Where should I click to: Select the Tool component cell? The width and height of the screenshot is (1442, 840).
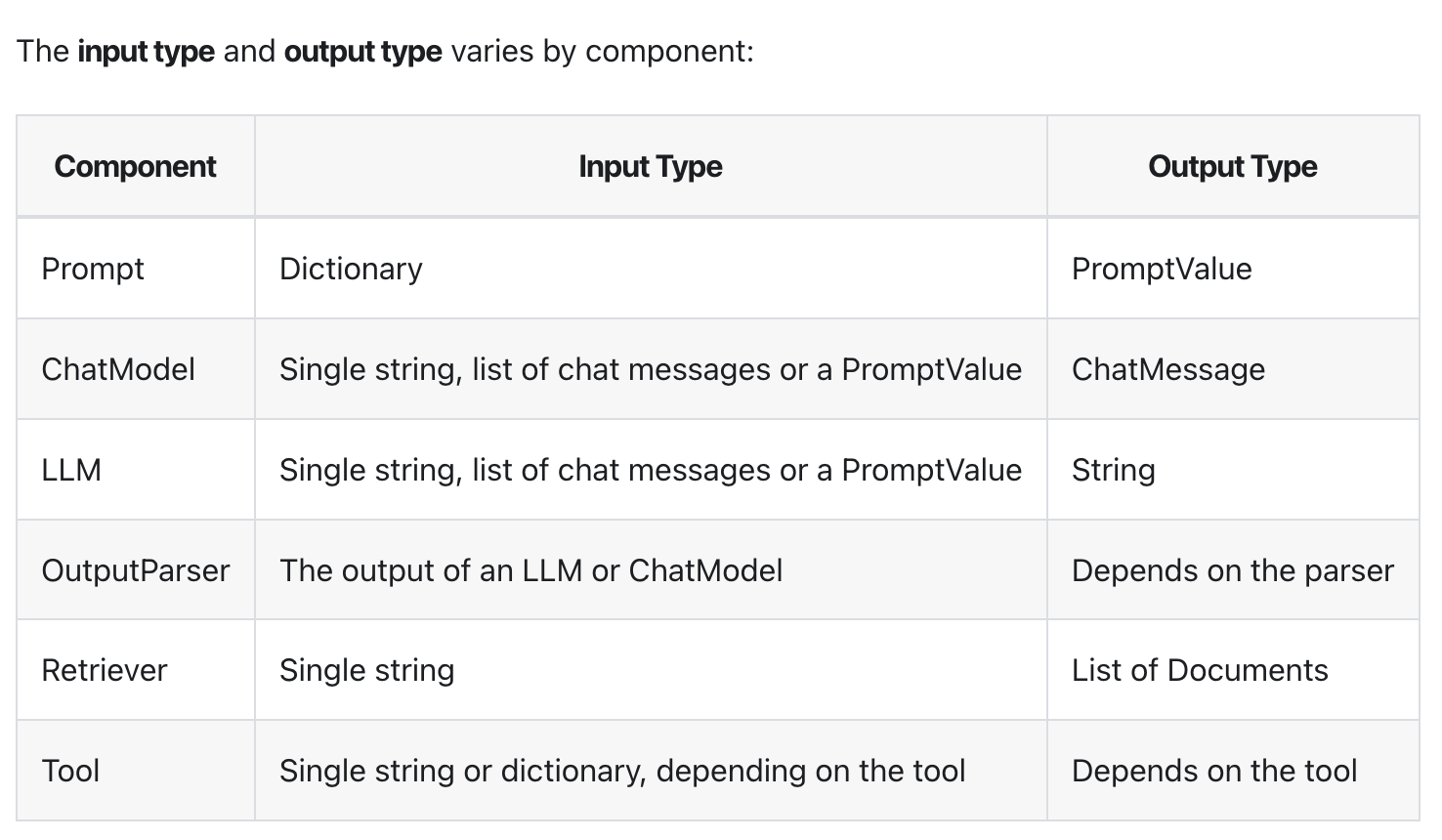click(x=70, y=771)
